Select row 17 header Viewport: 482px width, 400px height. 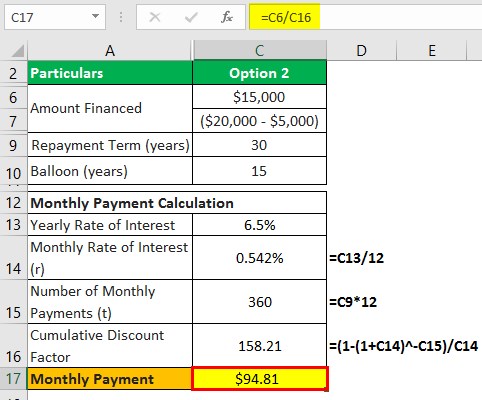click(x=13, y=379)
